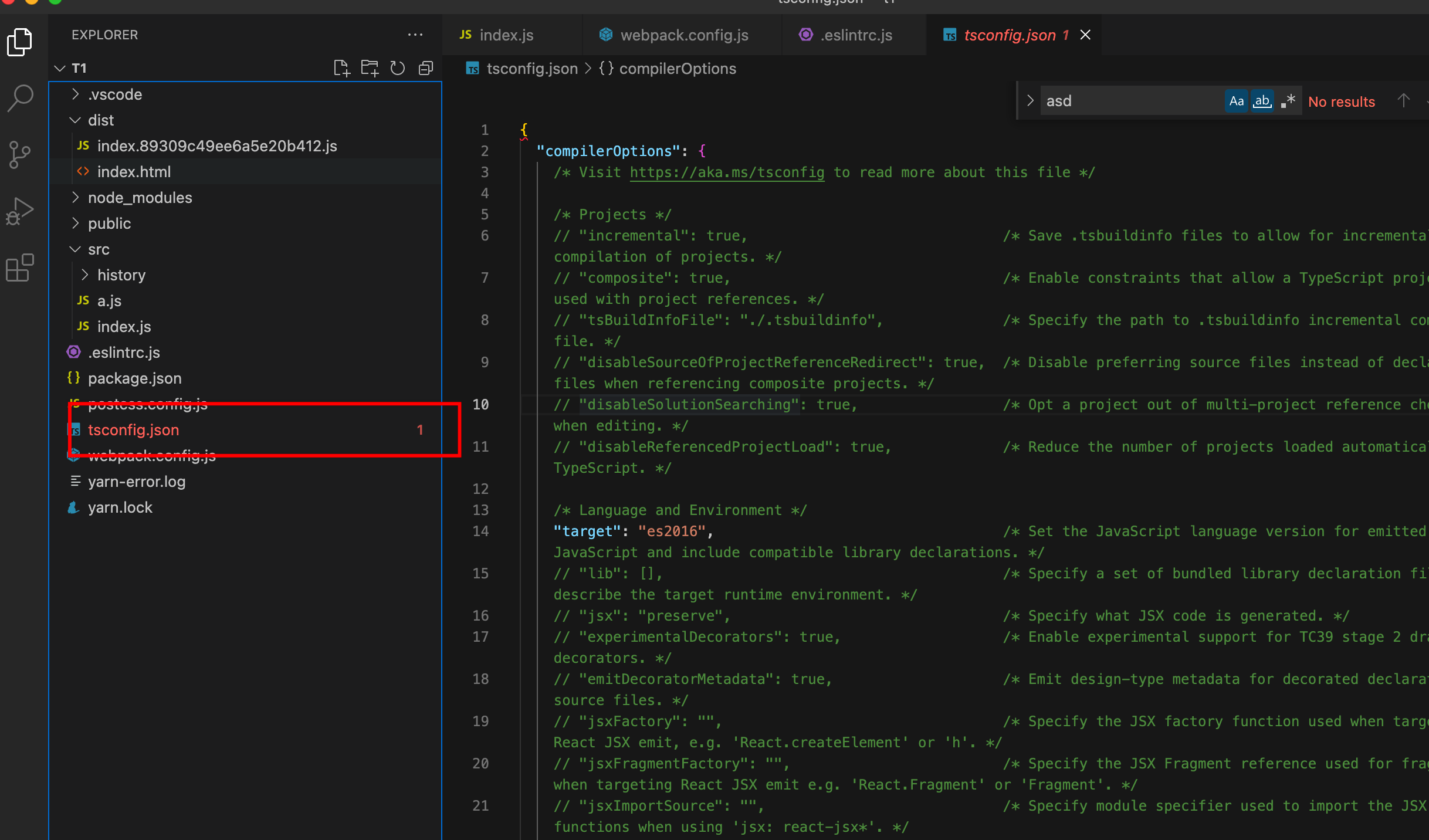Open the Run and Debug view
The image size is (1429, 840).
[20, 211]
